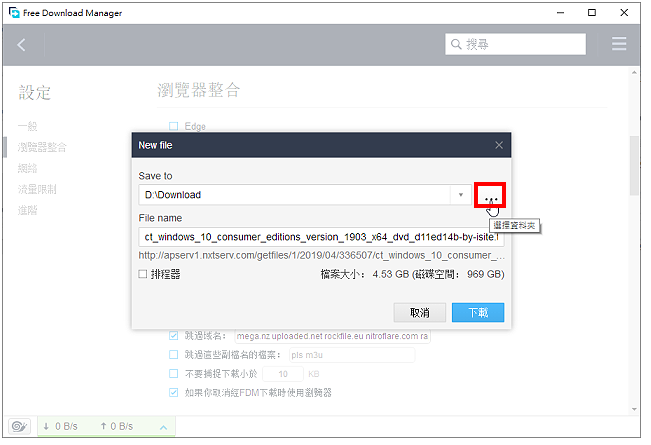The height and width of the screenshot is (445, 651).
Task: Click the 下載 download button
Action: (478, 312)
